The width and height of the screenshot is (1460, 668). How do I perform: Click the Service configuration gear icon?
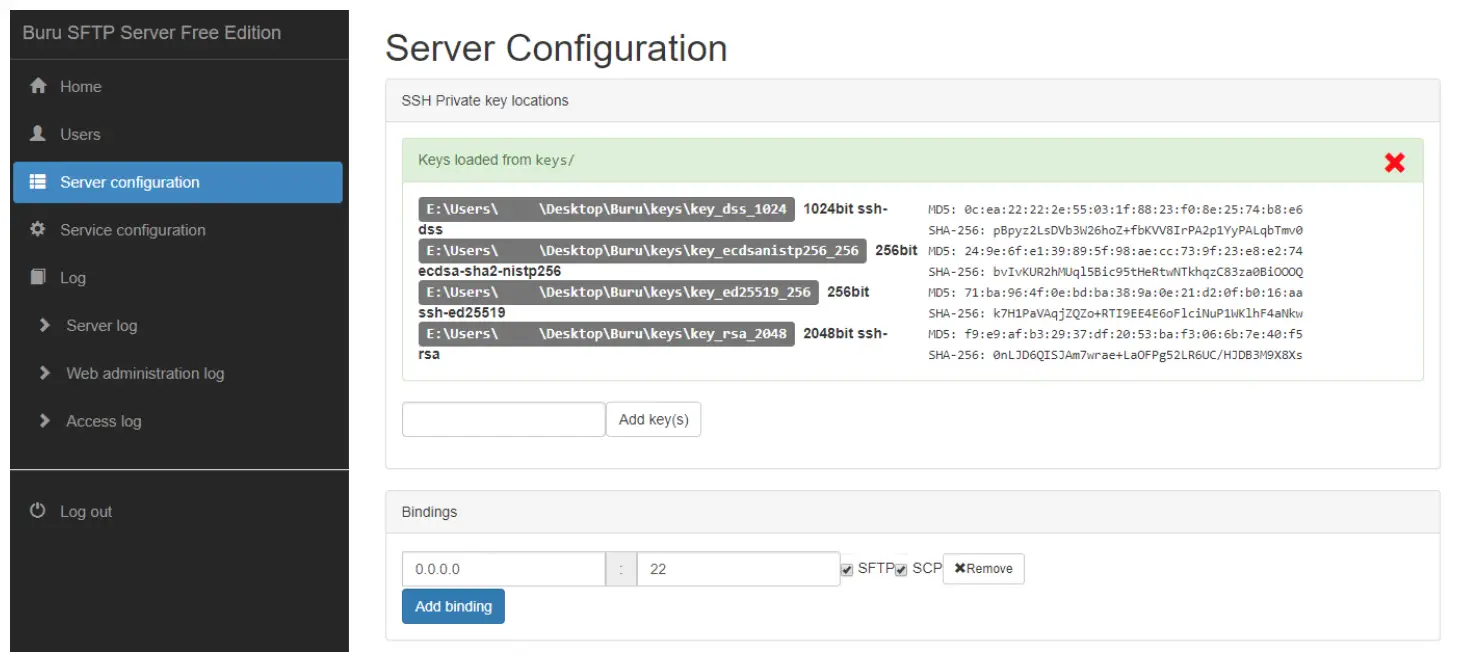[x=38, y=230]
